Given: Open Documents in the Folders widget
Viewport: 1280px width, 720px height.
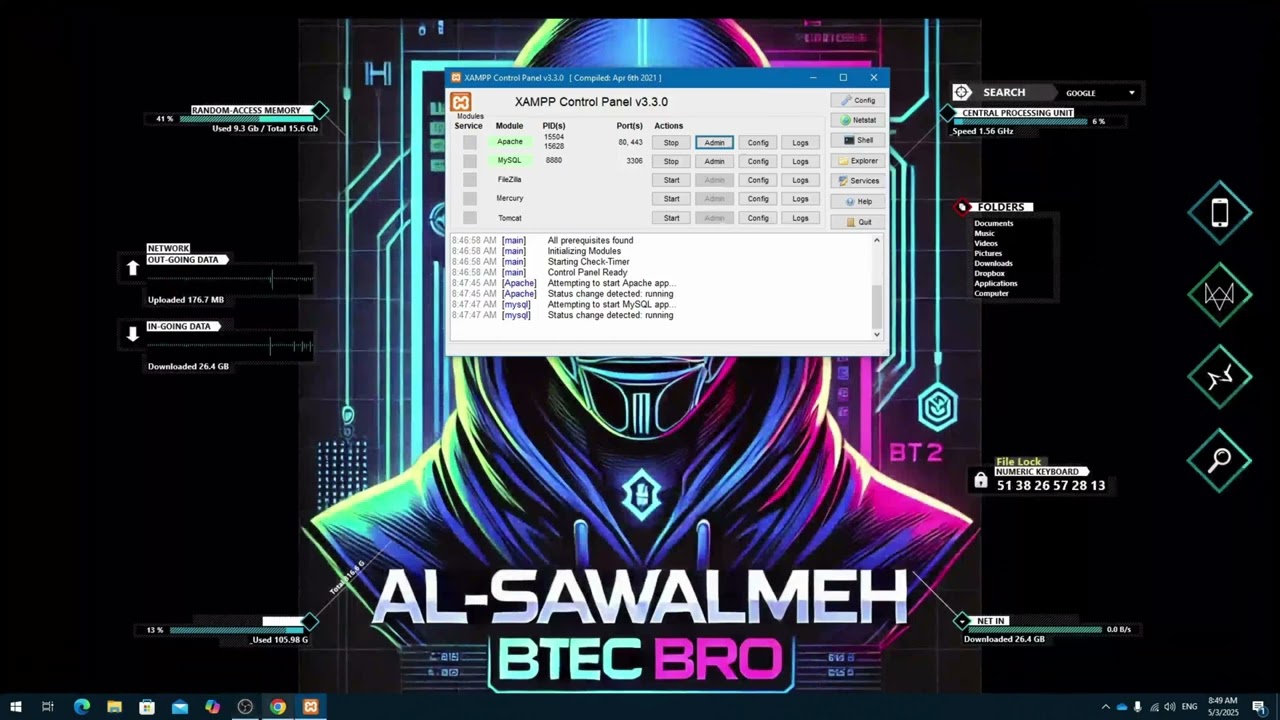Looking at the screenshot, I should coord(994,223).
